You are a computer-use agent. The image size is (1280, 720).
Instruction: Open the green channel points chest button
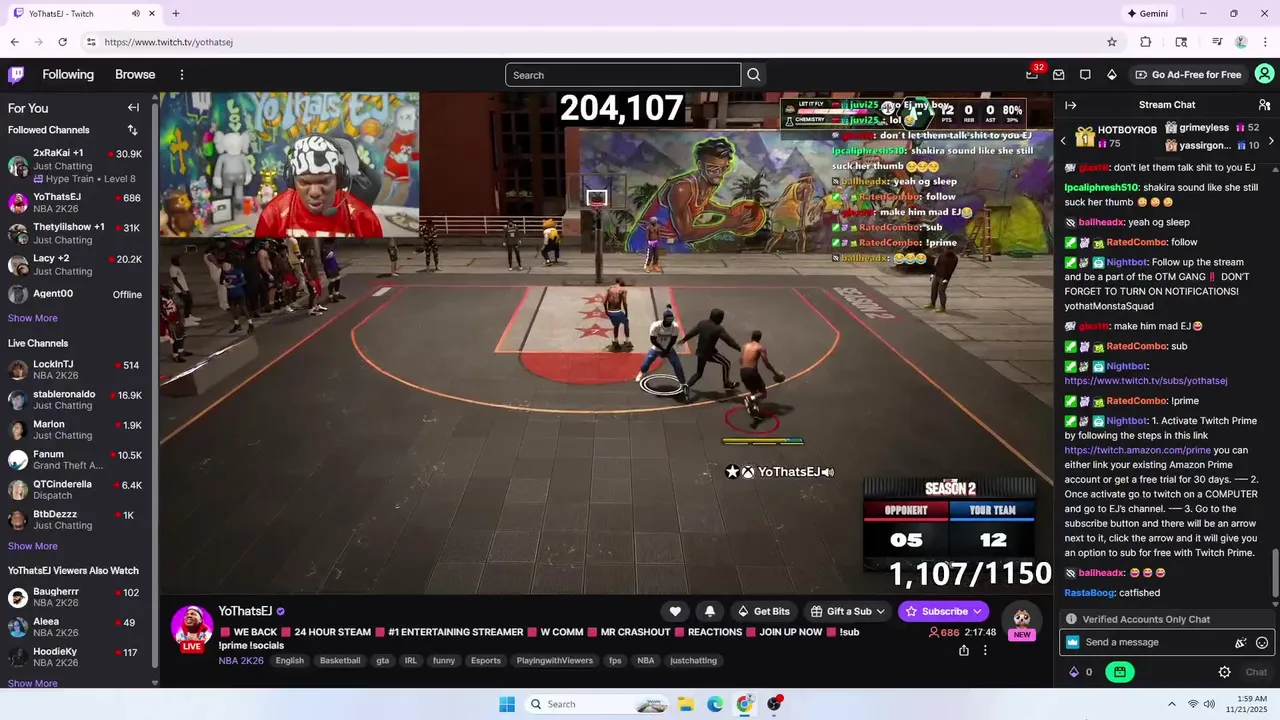click(x=1120, y=672)
